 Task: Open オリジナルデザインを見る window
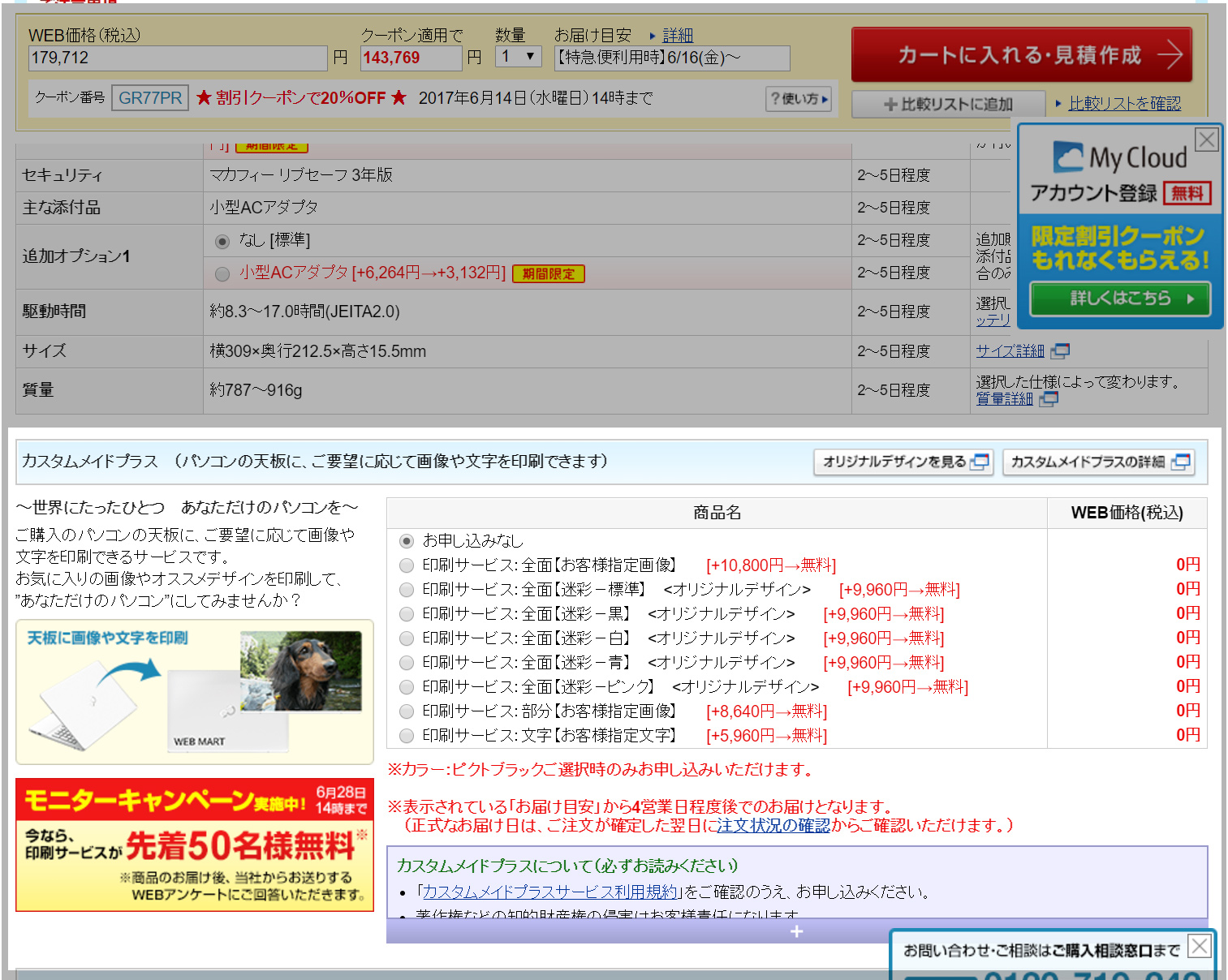click(x=903, y=462)
